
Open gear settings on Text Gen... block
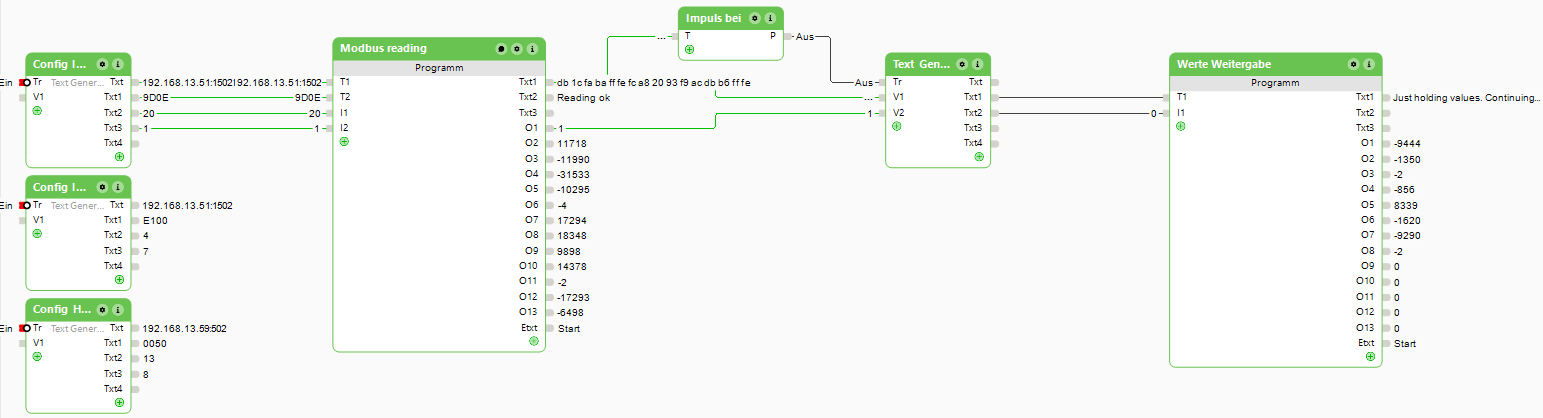(964, 63)
